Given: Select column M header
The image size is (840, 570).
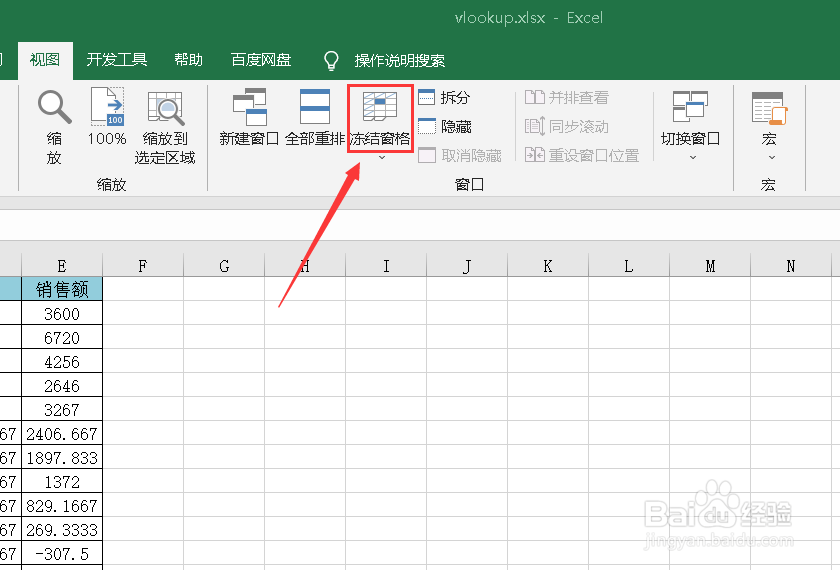Looking at the screenshot, I should [710, 266].
